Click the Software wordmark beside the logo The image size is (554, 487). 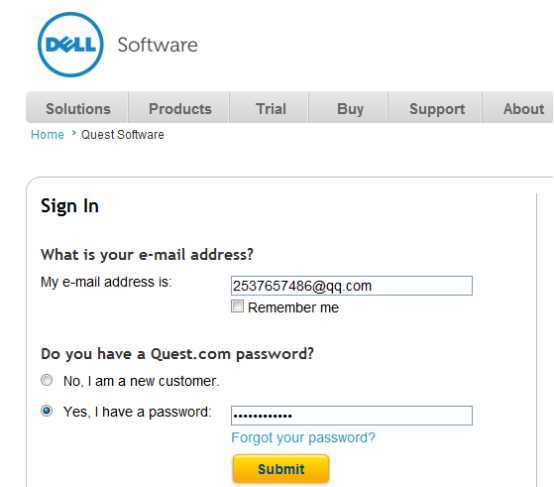(x=158, y=45)
